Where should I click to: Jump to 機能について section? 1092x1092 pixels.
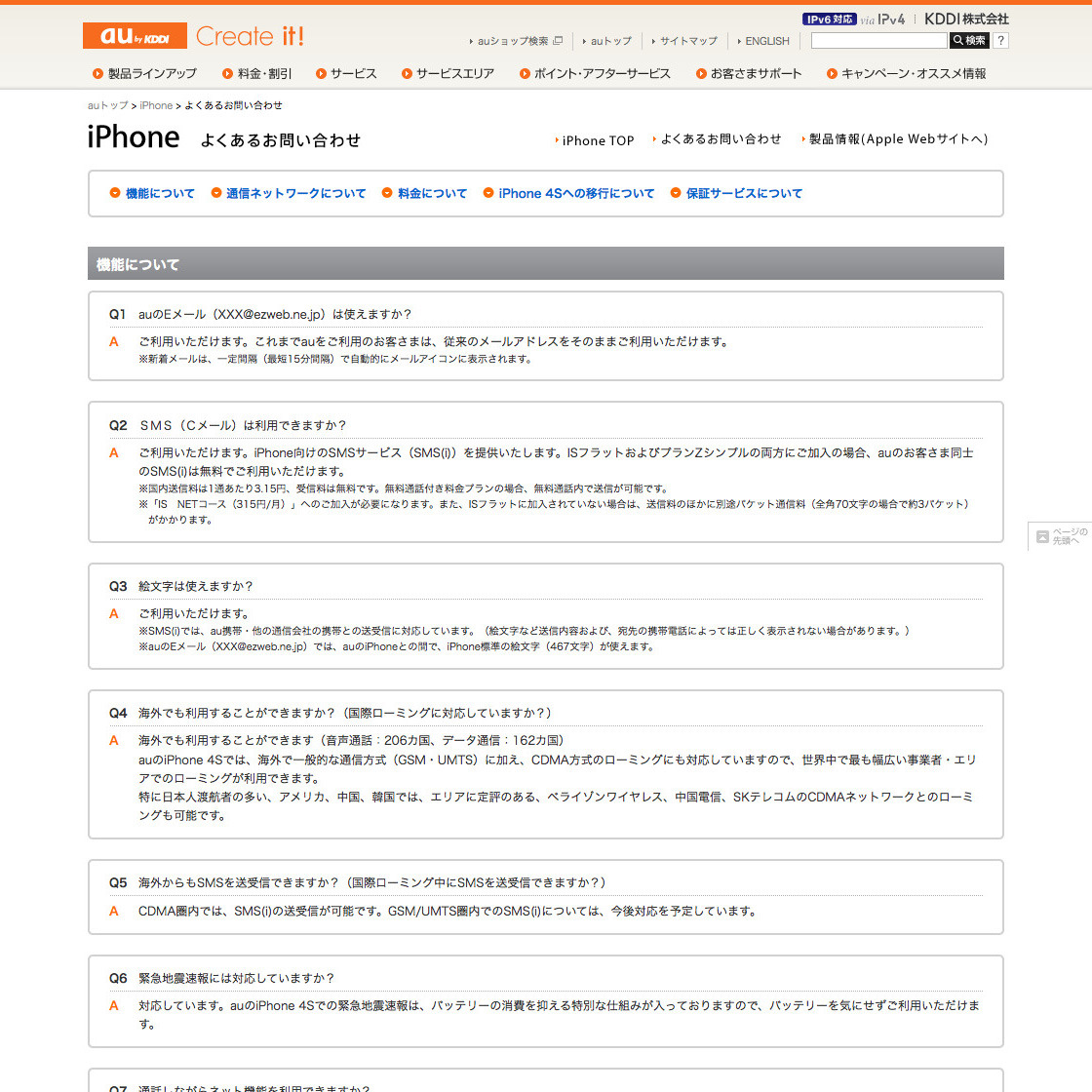tap(160, 194)
